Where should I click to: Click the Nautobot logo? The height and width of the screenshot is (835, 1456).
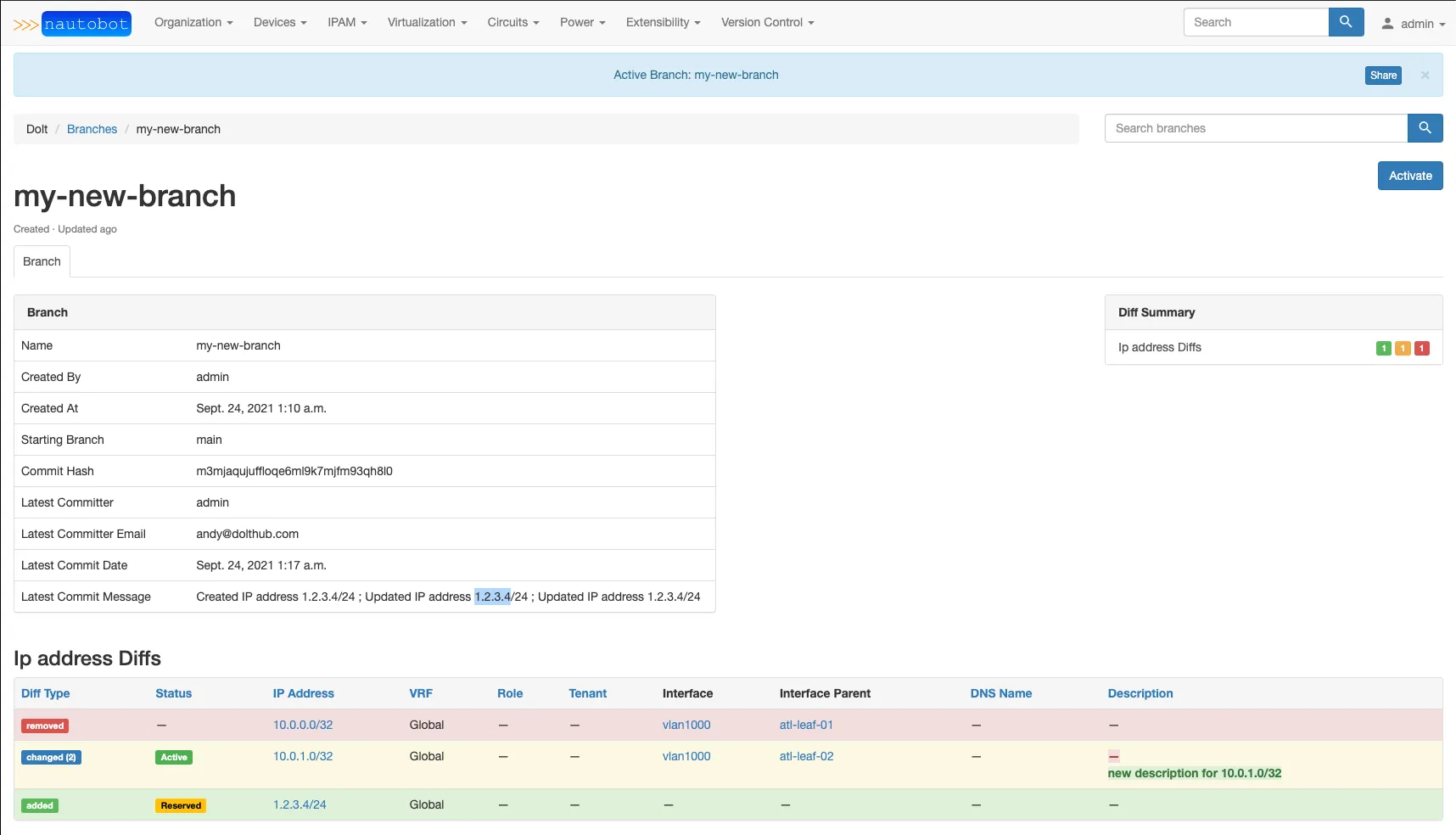tap(73, 24)
